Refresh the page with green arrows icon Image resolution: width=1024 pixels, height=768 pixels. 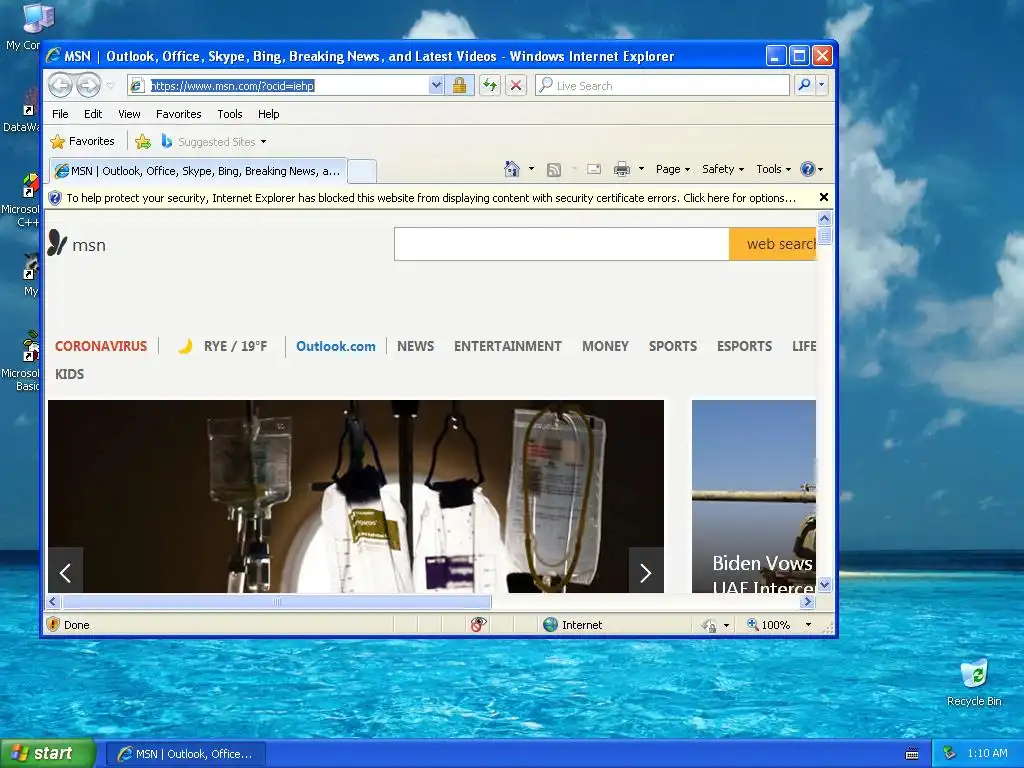pos(490,86)
